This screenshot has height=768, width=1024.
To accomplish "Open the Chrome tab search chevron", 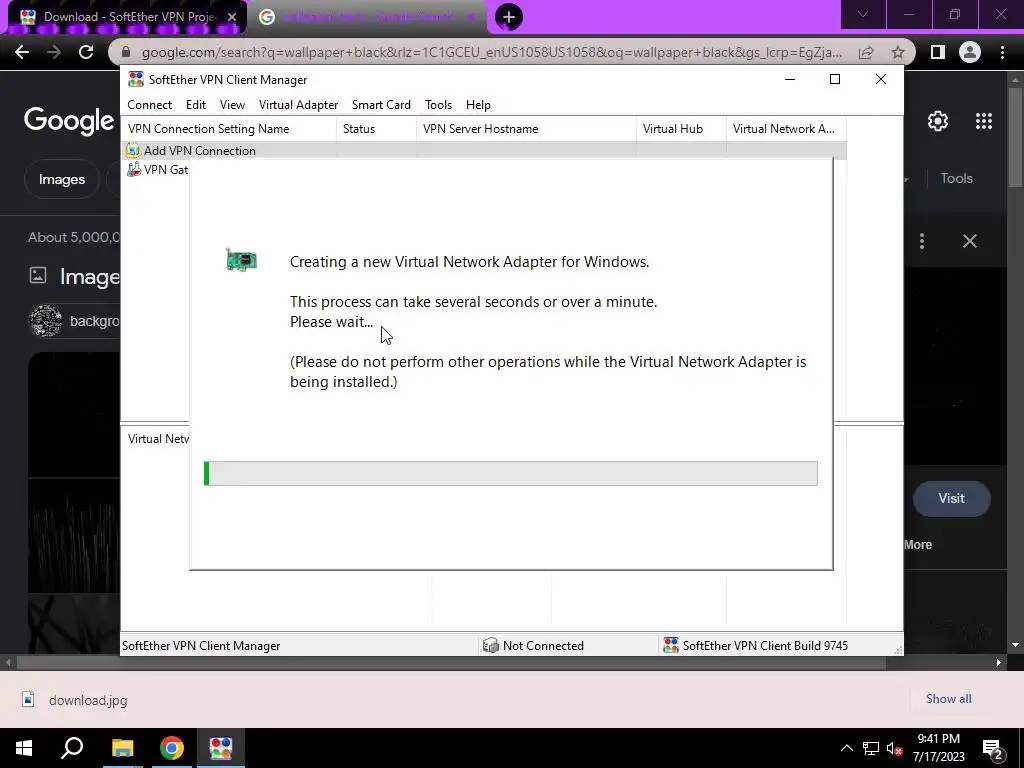I will point(863,14).
